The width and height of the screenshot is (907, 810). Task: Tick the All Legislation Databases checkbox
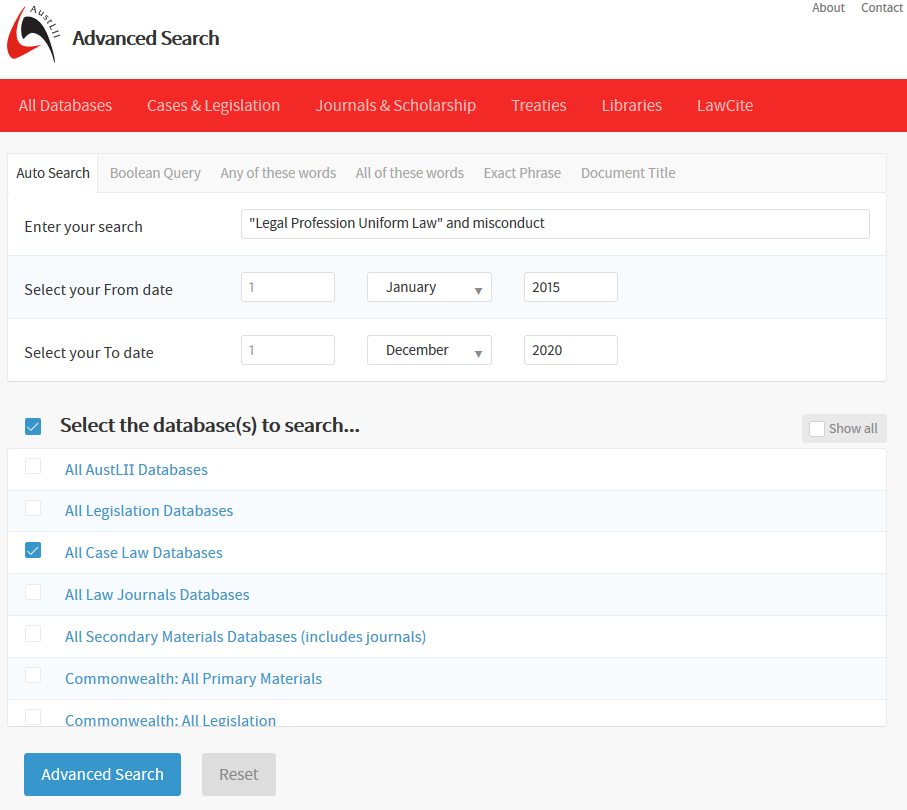pos(33,508)
